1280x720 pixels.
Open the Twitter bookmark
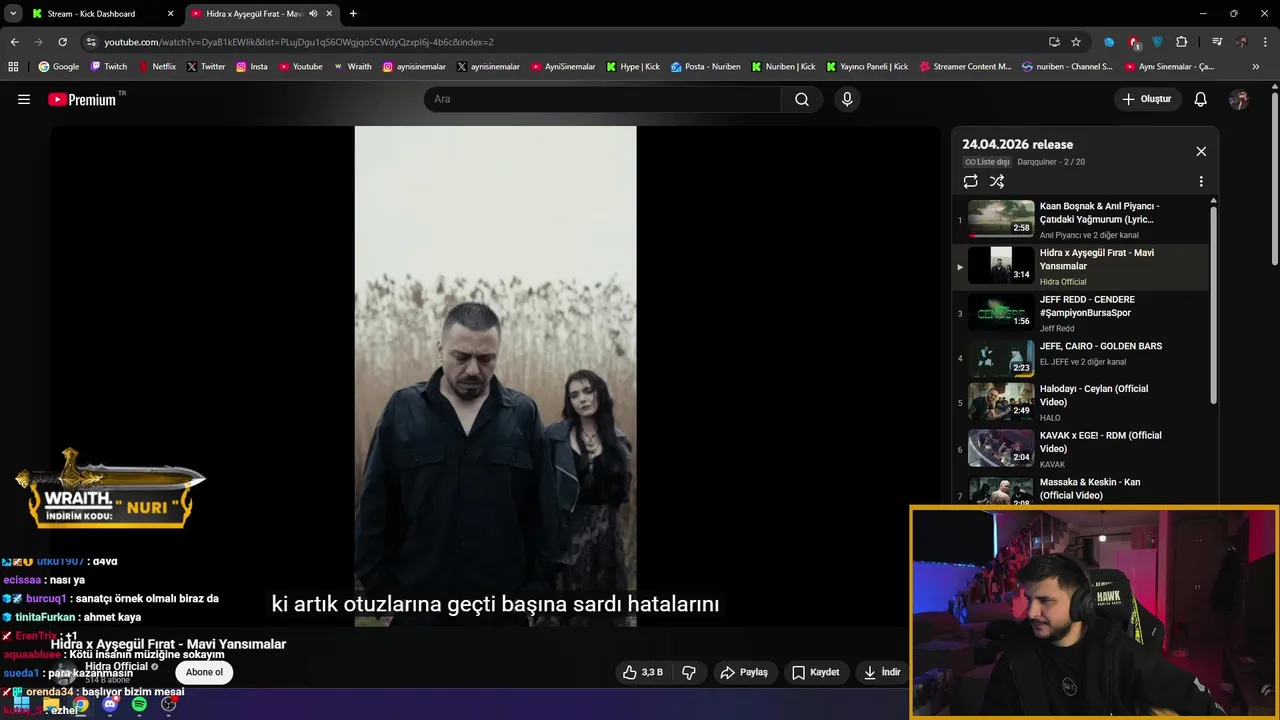[206, 67]
